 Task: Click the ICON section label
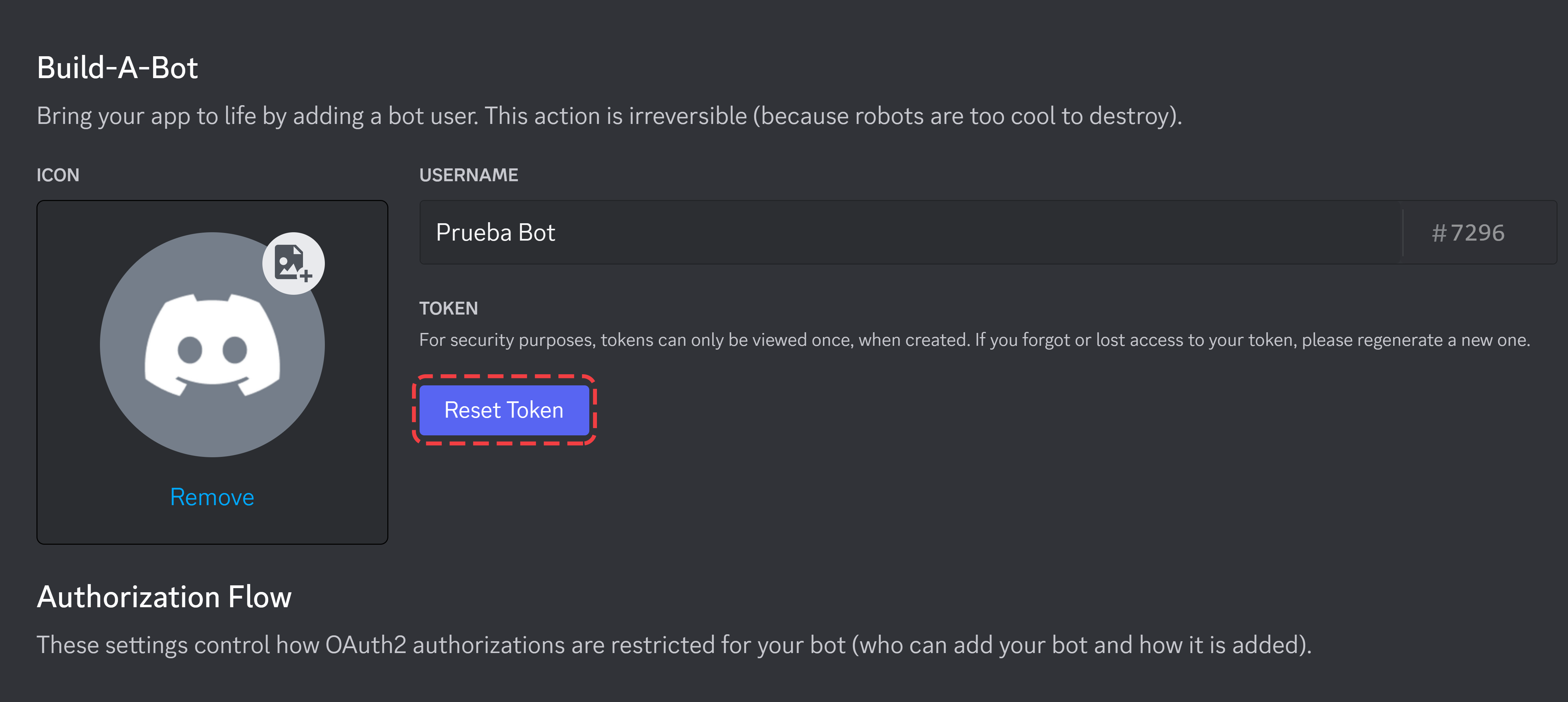(58, 175)
